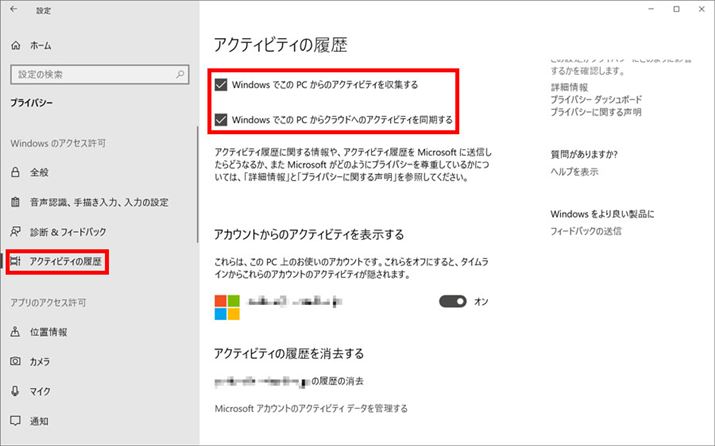The image size is (715, 446).
Task: Open the カメラ settings page
Action: [x=40, y=362]
